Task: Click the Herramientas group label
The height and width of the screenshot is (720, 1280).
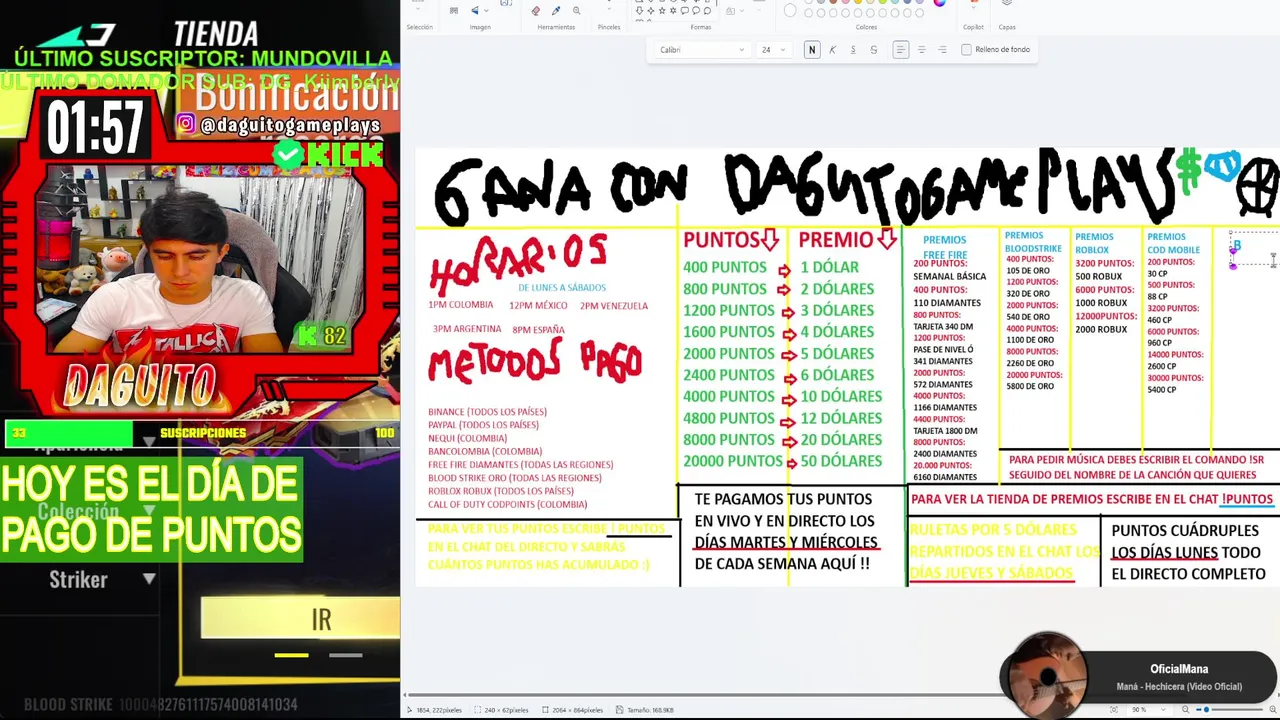Action: 556,27
